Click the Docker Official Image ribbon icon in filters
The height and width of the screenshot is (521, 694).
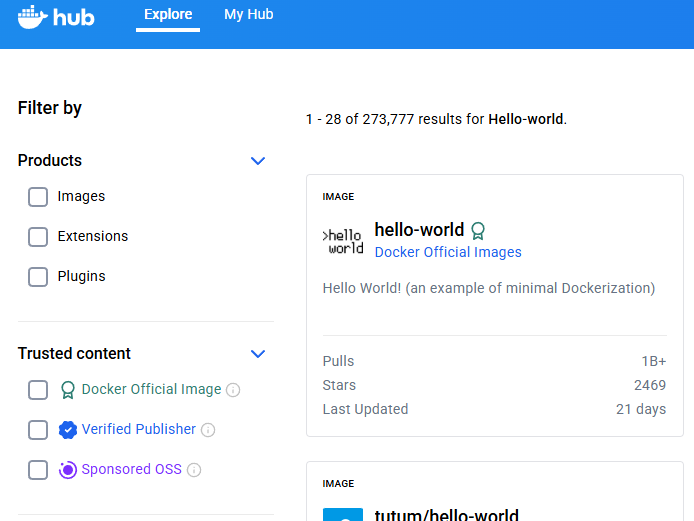[68, 390]
